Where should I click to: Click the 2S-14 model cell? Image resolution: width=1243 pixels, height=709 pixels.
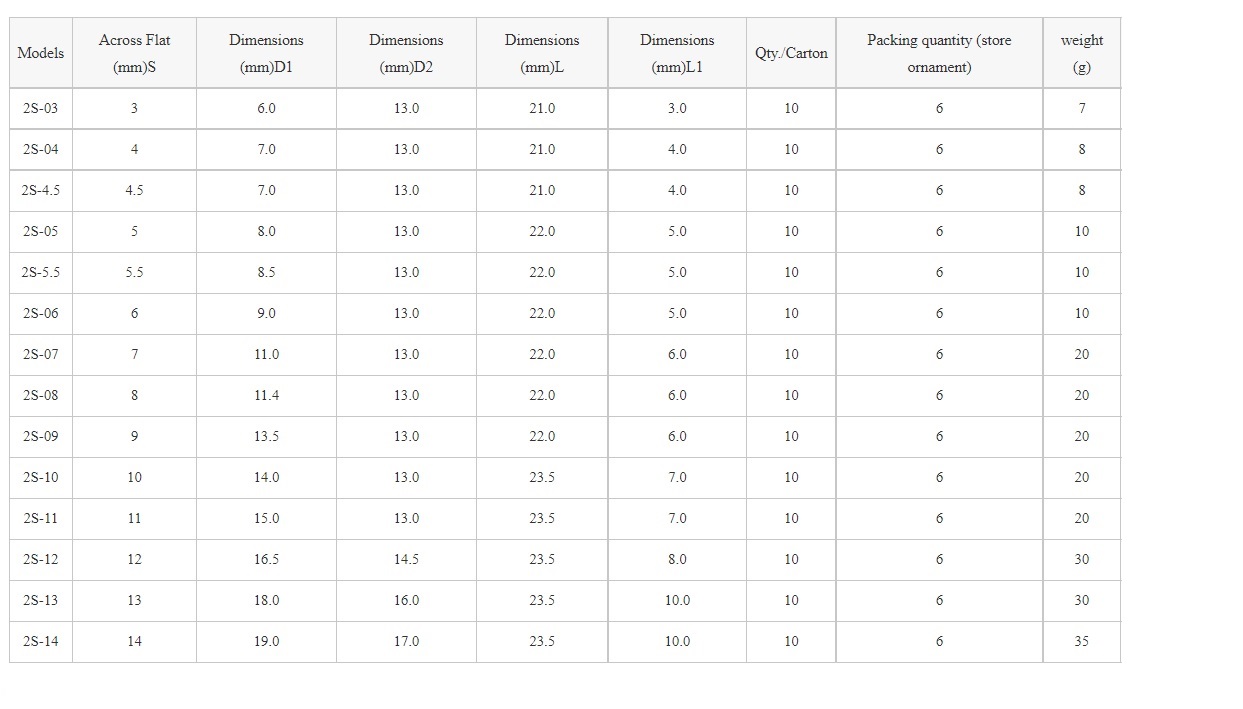[x=41, y=641]
